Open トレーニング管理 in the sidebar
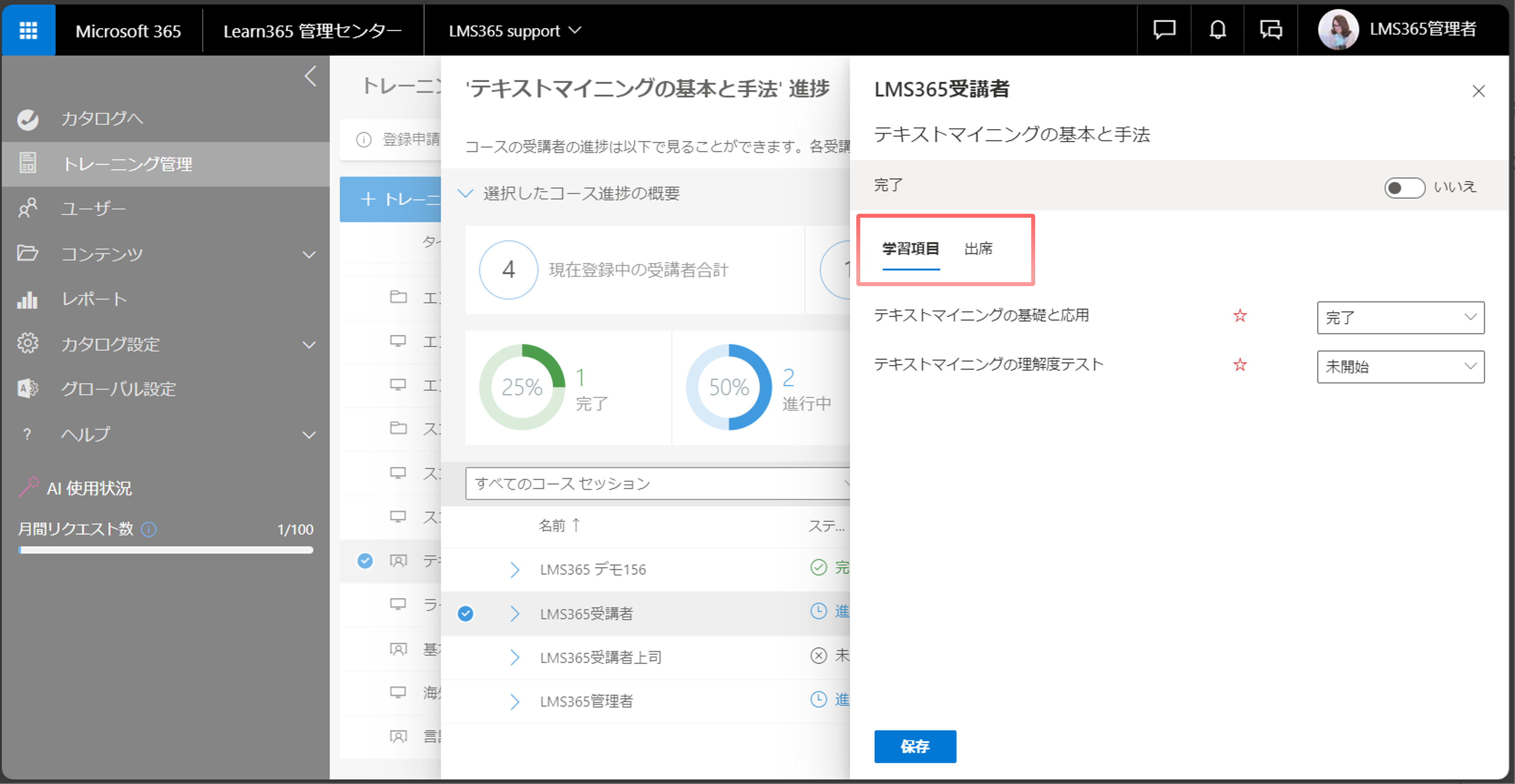Screen dimensions: 1515x784 point(166,164)
